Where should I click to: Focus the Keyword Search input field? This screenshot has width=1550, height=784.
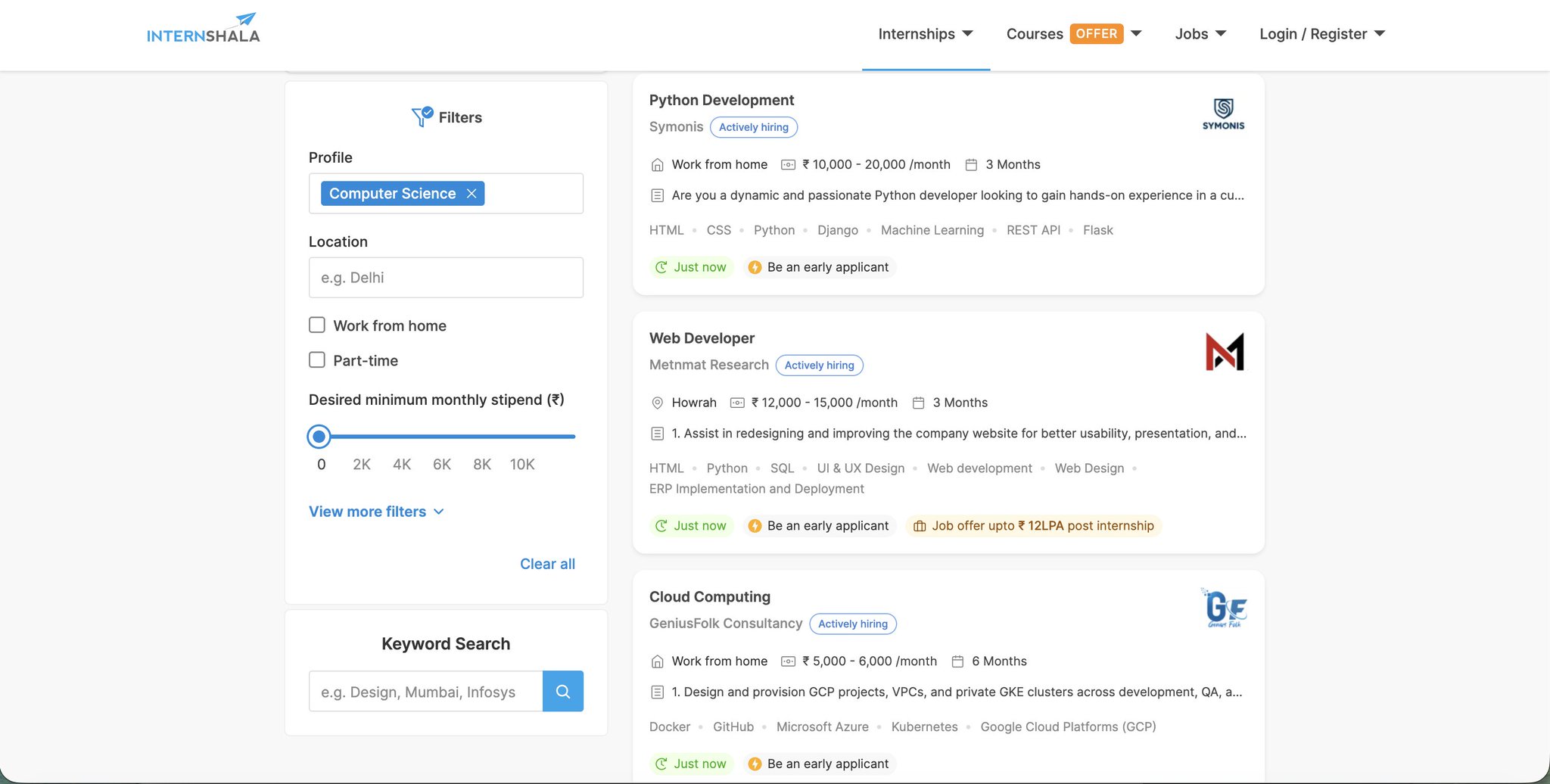[426, 691]
